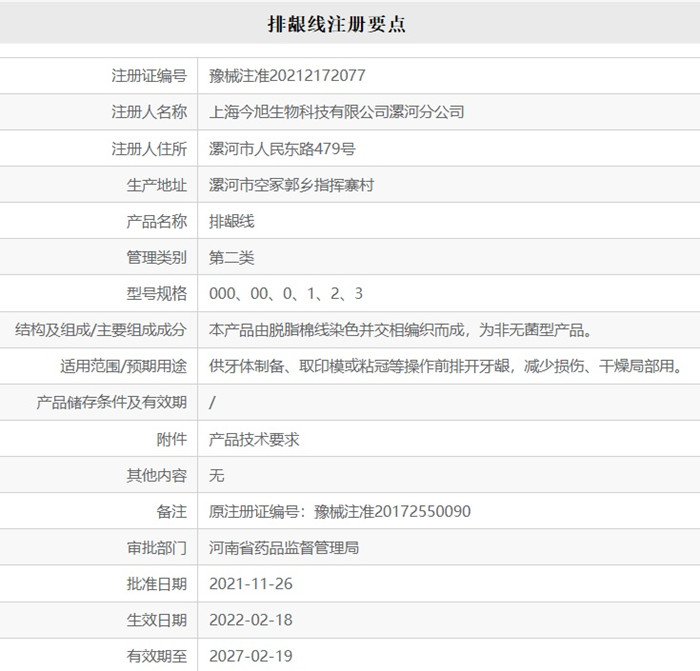Select the label 产品名称
Screen dimensions: 700x671
tap(157, 221)
